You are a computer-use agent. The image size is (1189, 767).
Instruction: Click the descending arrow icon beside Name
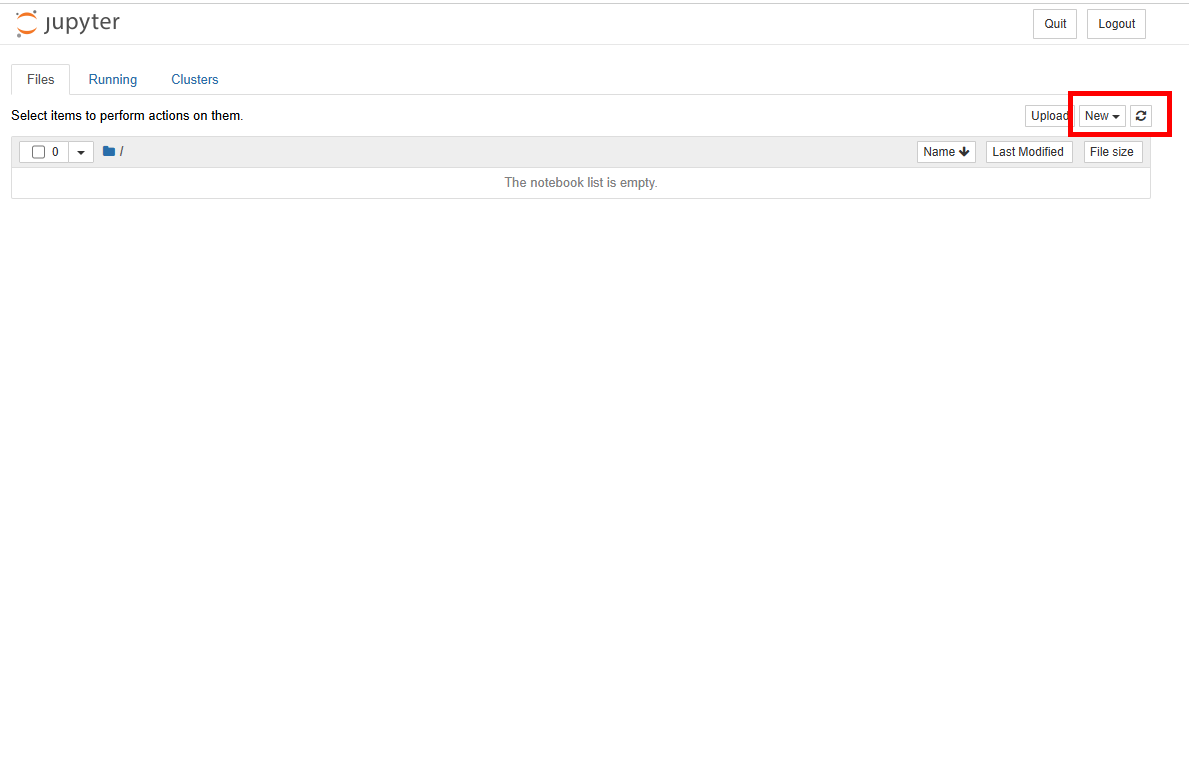(964, 152)
